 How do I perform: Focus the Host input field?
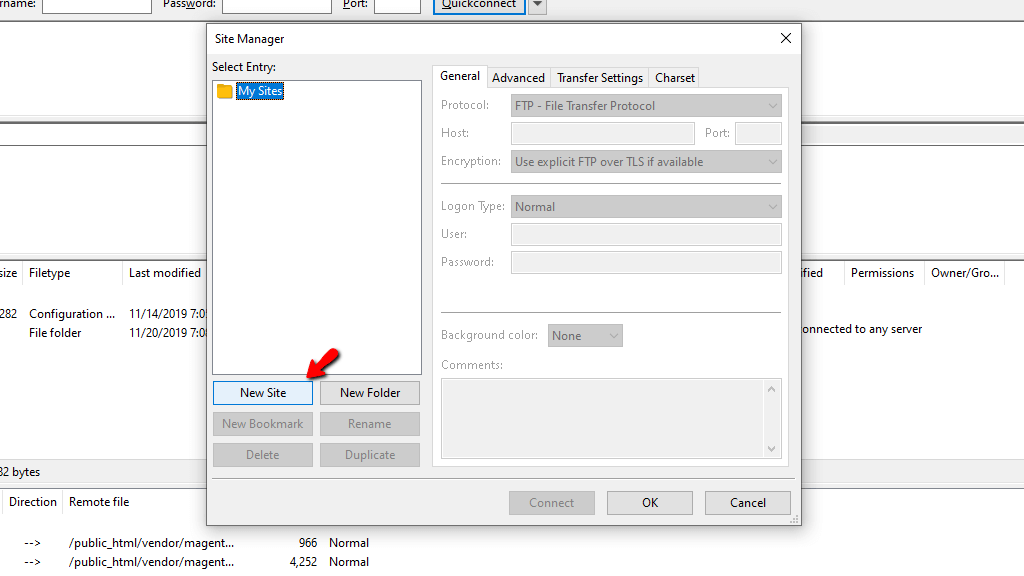click(603, 133)
